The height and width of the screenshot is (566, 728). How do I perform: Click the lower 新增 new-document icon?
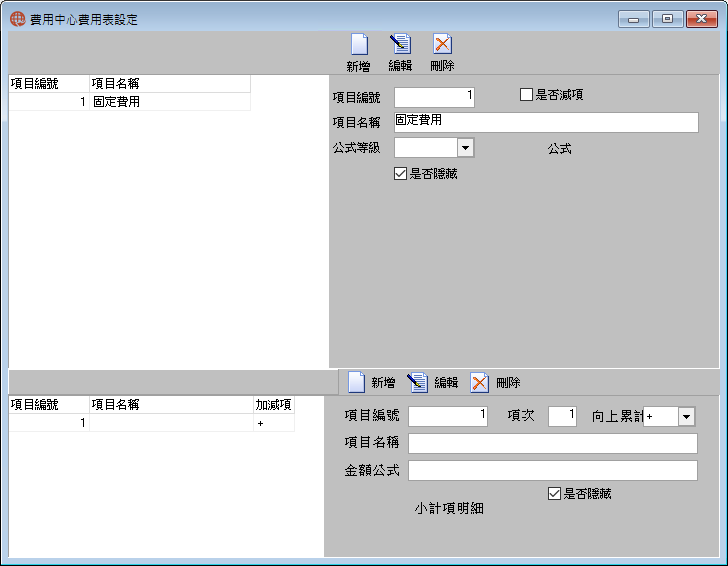(357, 383)
